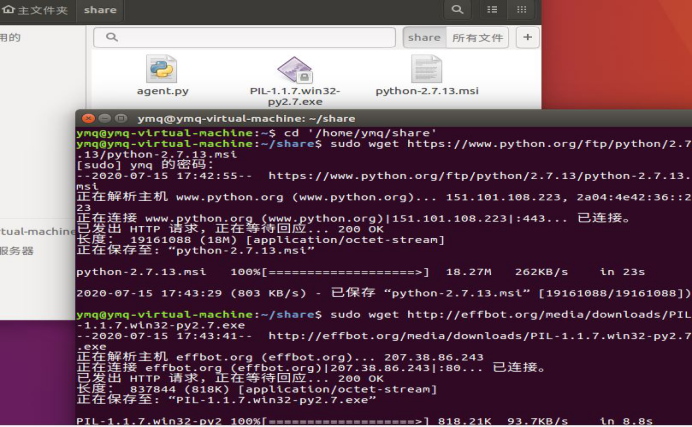Click the sidebar entry ending in 用的
The width and height of the screenshot is (692, 427).
coord(11,37)
